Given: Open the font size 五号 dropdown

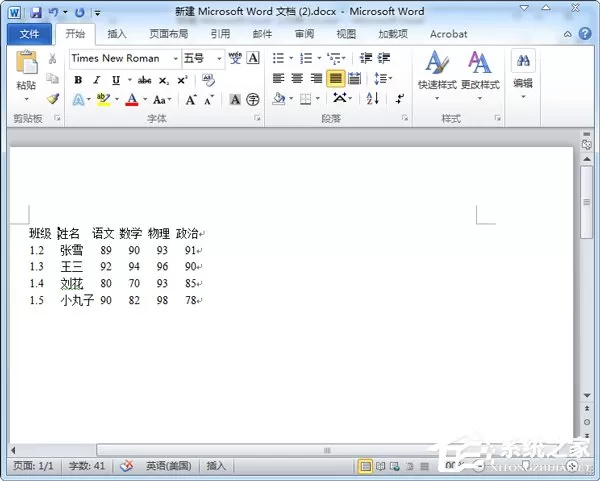Looking at the screenshot, I should click(219, 59).
